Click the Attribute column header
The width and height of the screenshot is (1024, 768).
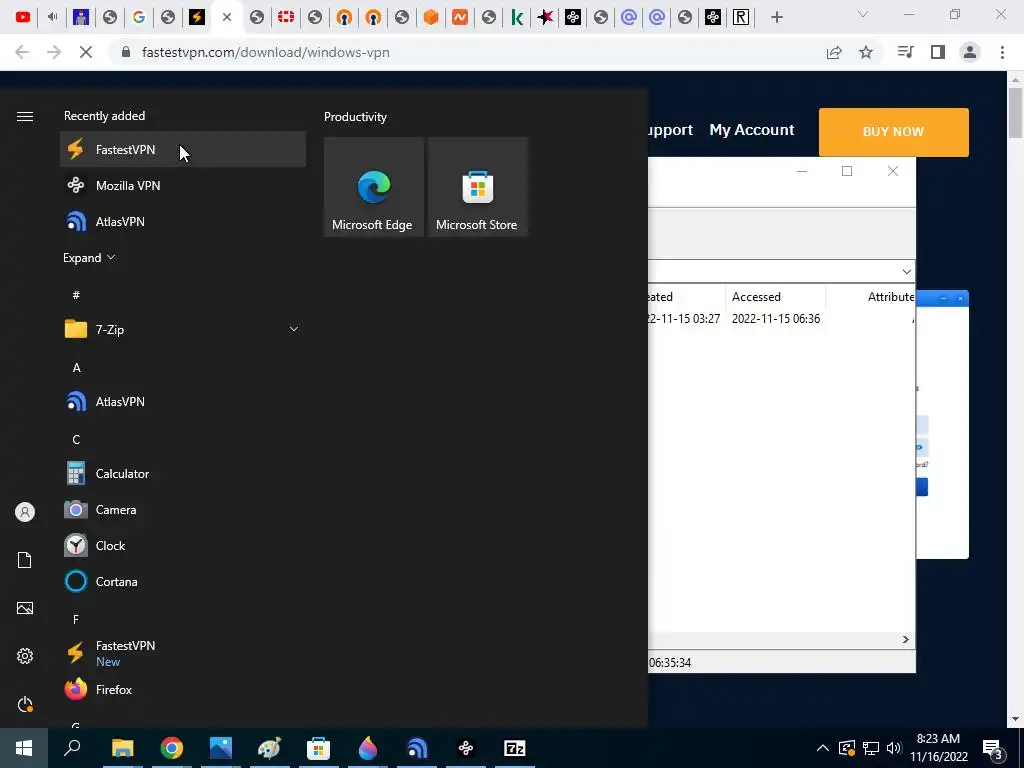(x=891, y=296)
